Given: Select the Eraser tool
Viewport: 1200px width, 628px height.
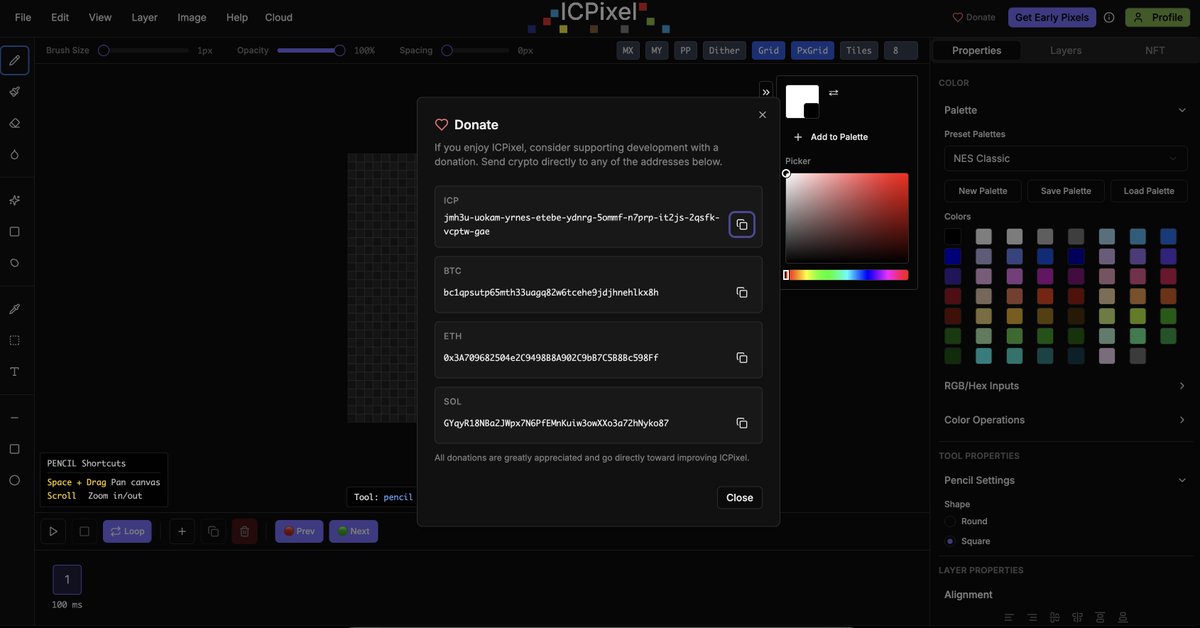Looking at the screenshot, I should (x=13, y=121).
